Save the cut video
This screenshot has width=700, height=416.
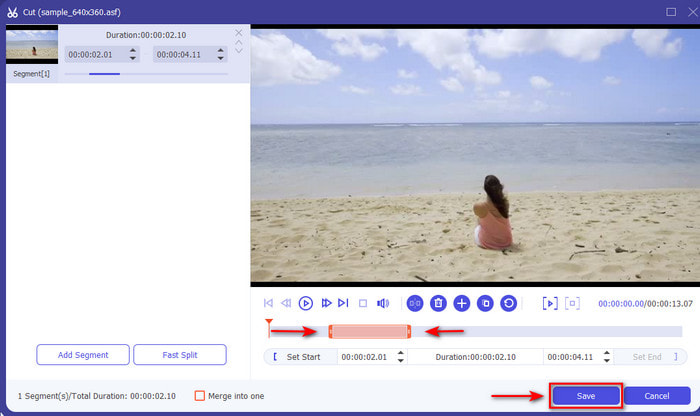click(586, 396)
